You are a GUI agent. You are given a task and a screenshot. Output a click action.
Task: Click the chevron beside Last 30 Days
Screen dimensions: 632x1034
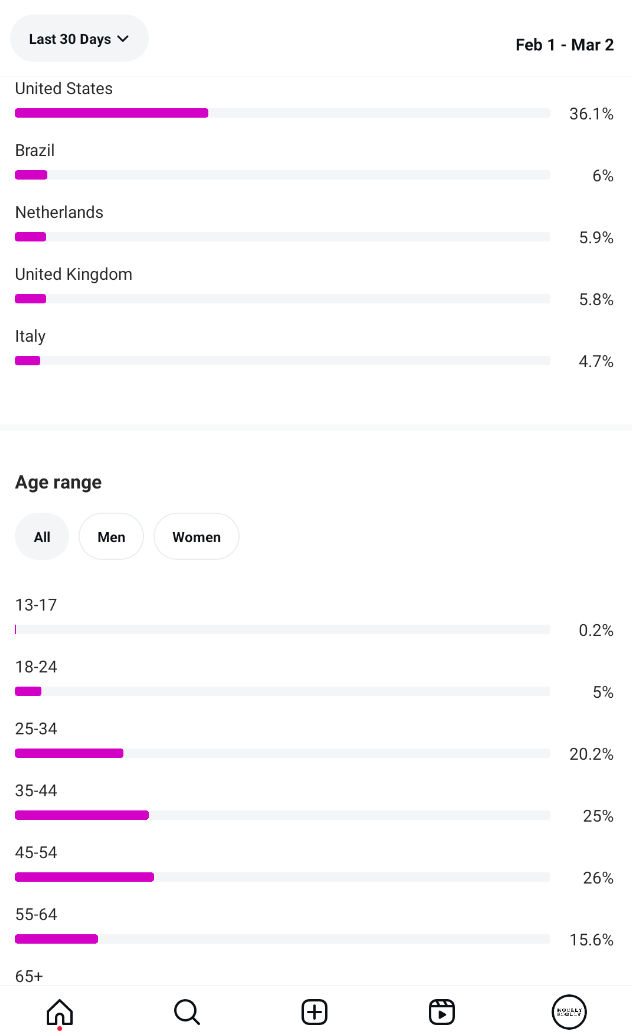[x=123, y=39]
